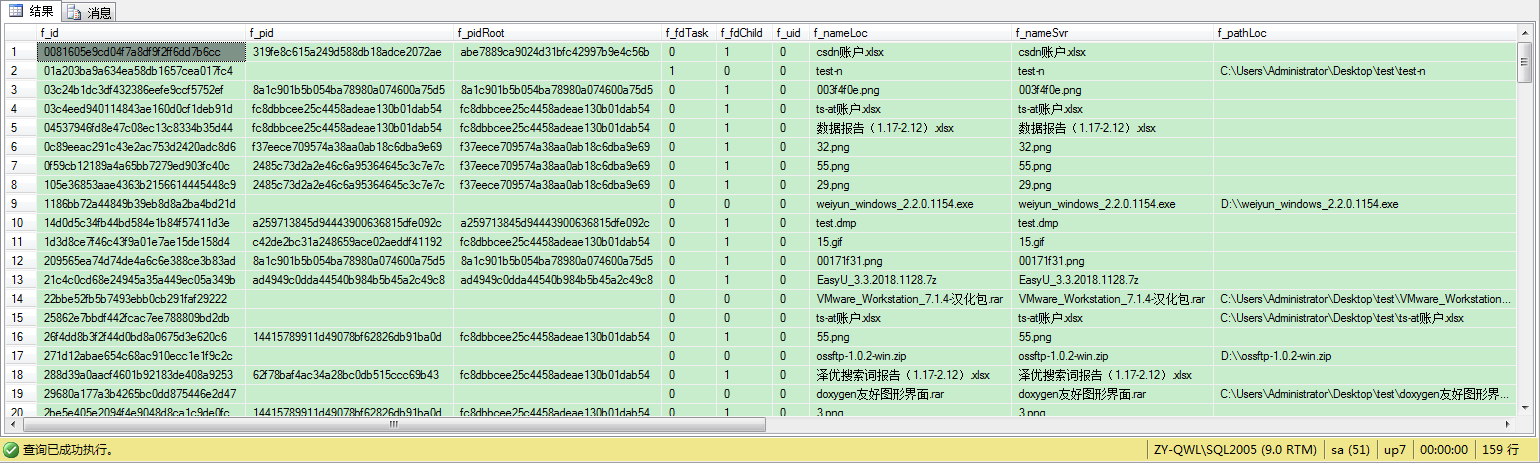The width and height of the screenshot is (1540, 463).
Task: Click f_id cell starting 01a203ba9a634ea58db
Action: [141, 70]
